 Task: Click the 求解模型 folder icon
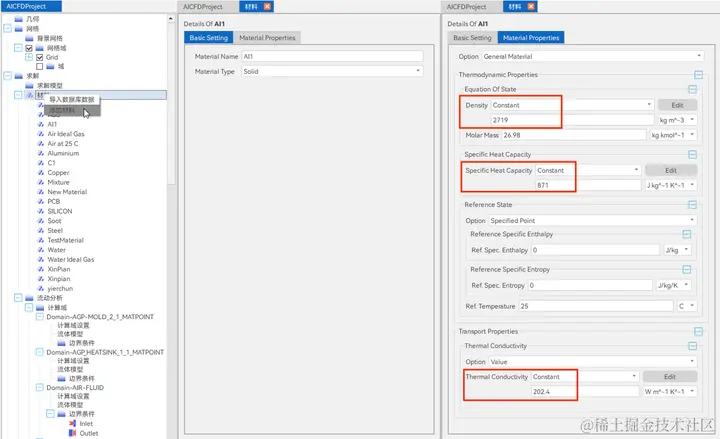point(29,85)
